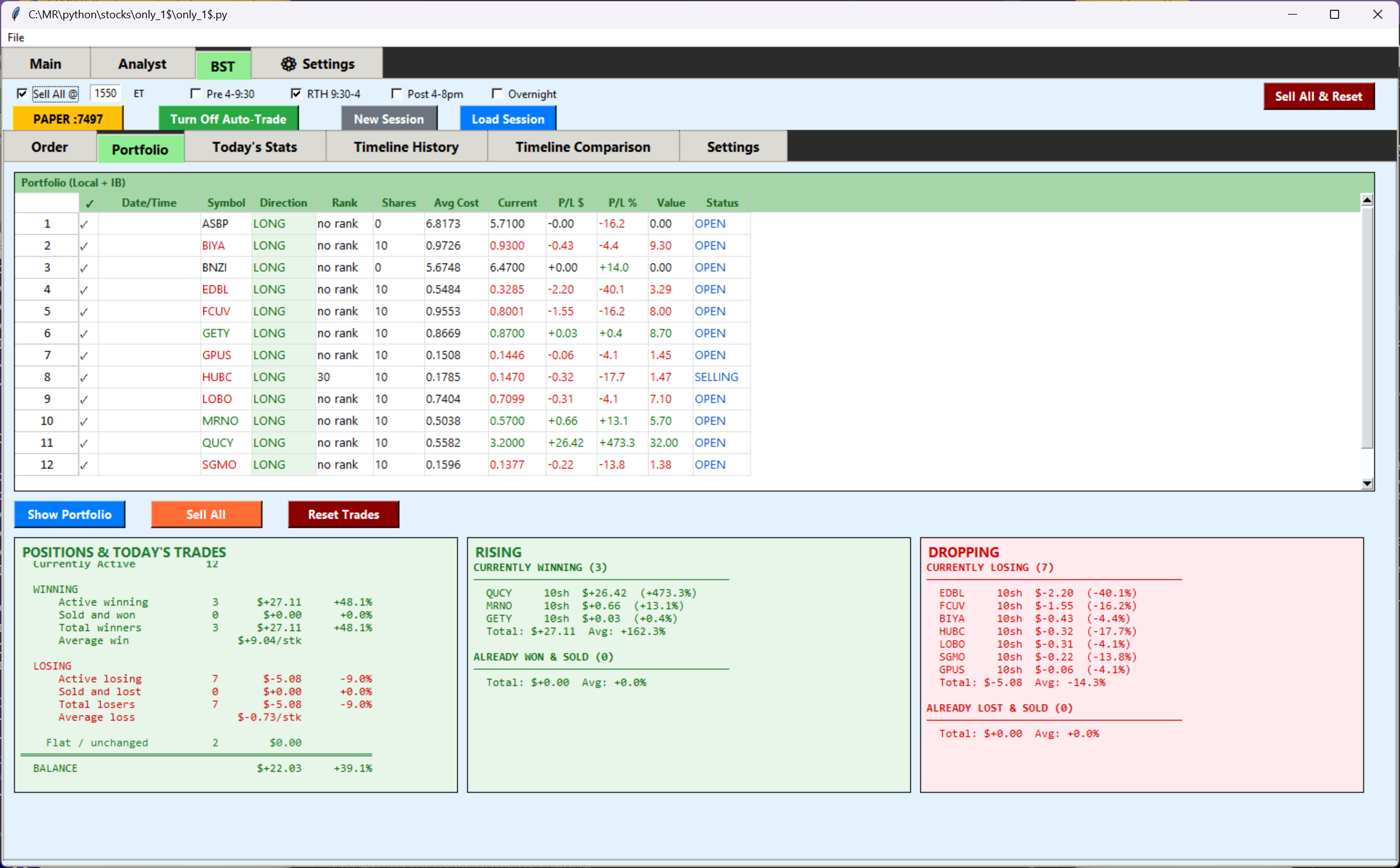This screenshot has width=1400, height=868.
Task: Click the CURRENTLY WINNING (3) heading
Action: point(540,567)
